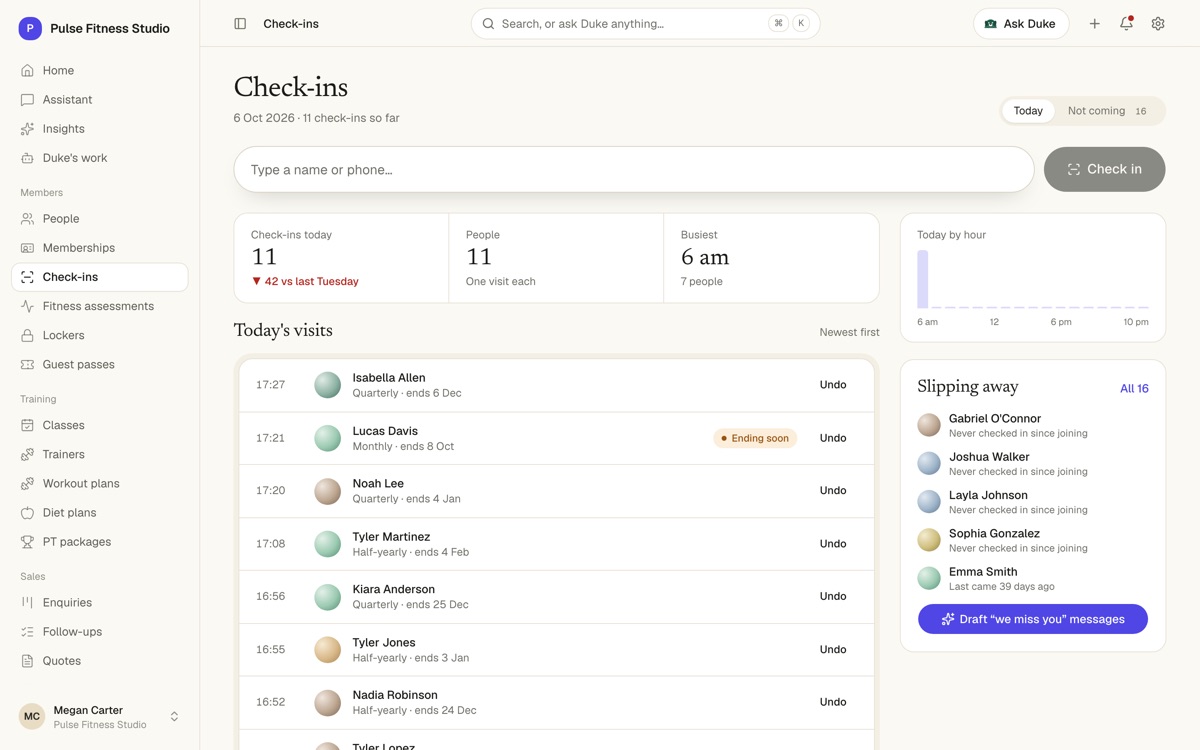This screenshot has height=750, width=1200.
Task: Open Lucas Davis visit row name
Action: pos(385,431)
